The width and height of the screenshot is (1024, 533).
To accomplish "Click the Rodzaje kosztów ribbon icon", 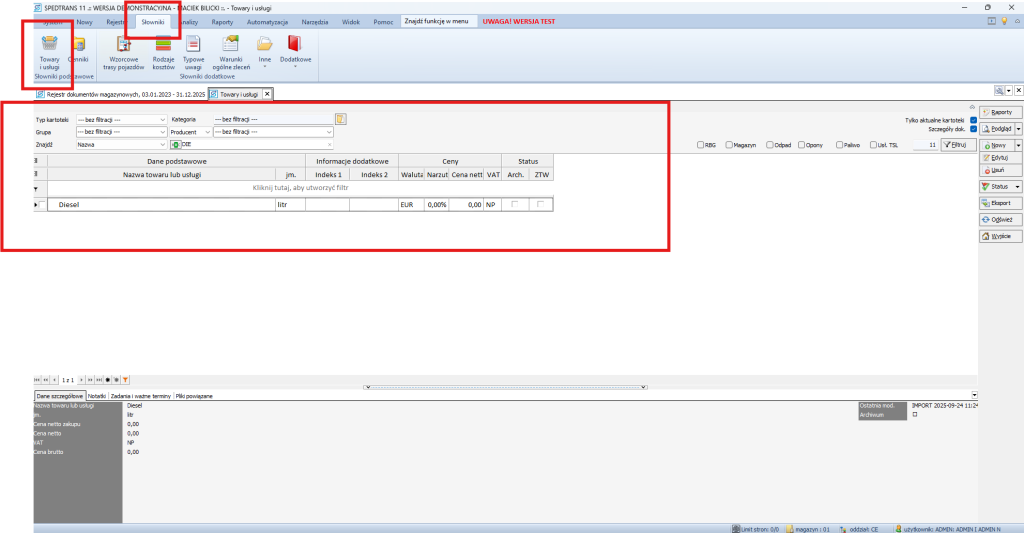I will coord(163,45).
